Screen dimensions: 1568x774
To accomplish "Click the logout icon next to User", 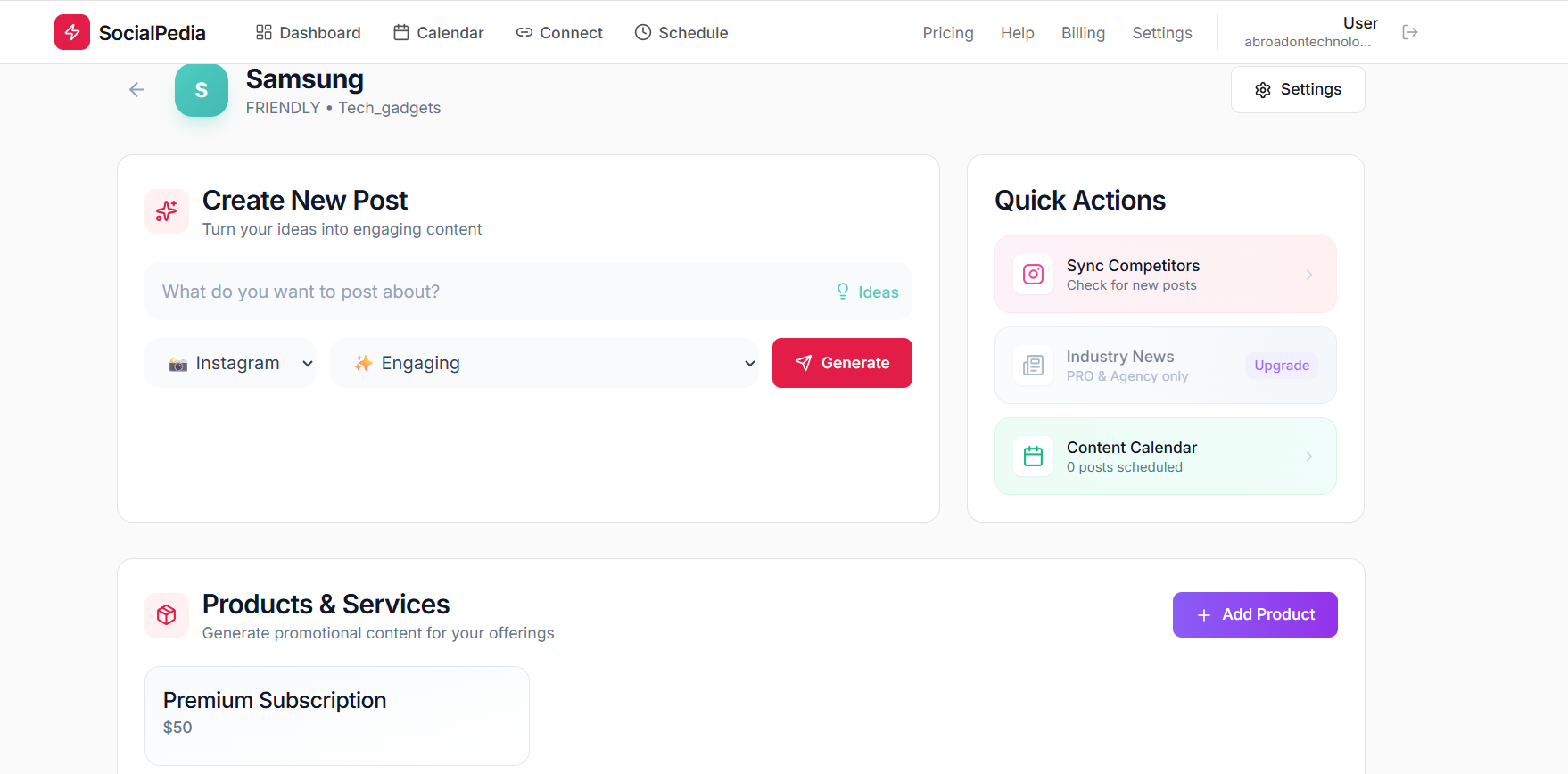I will [x=1410, y=32].
